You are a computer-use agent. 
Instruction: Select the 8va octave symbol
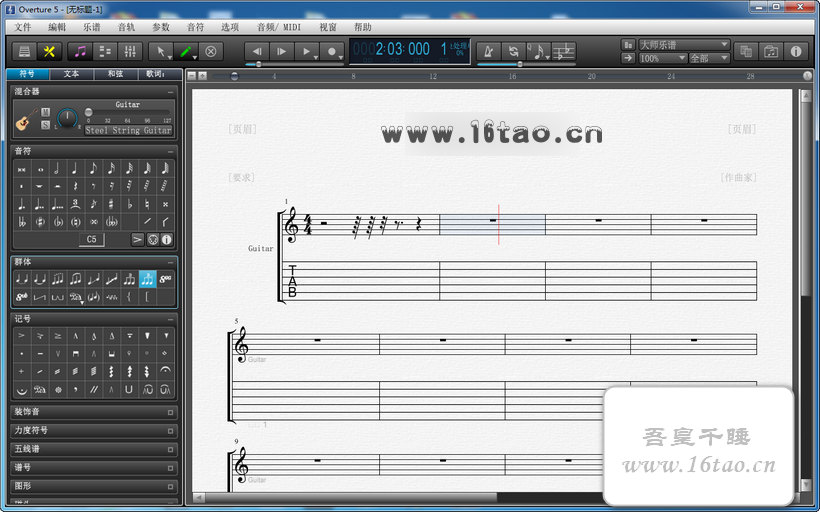tap(165, 279)
